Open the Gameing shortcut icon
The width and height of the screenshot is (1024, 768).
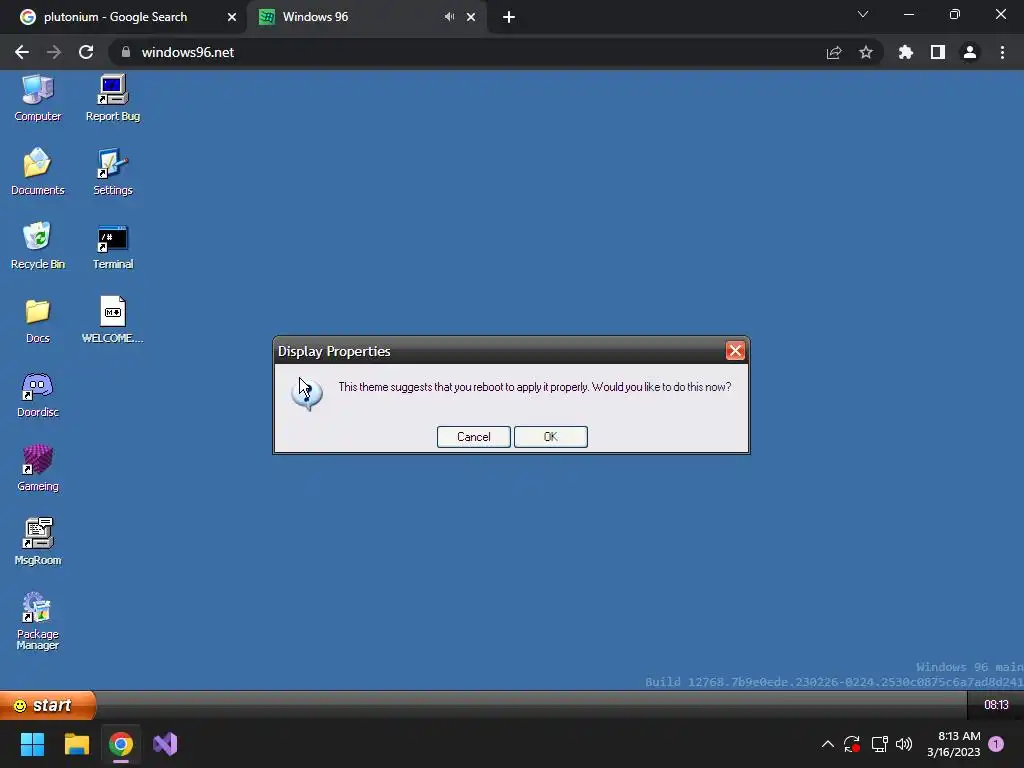(37, 468)
